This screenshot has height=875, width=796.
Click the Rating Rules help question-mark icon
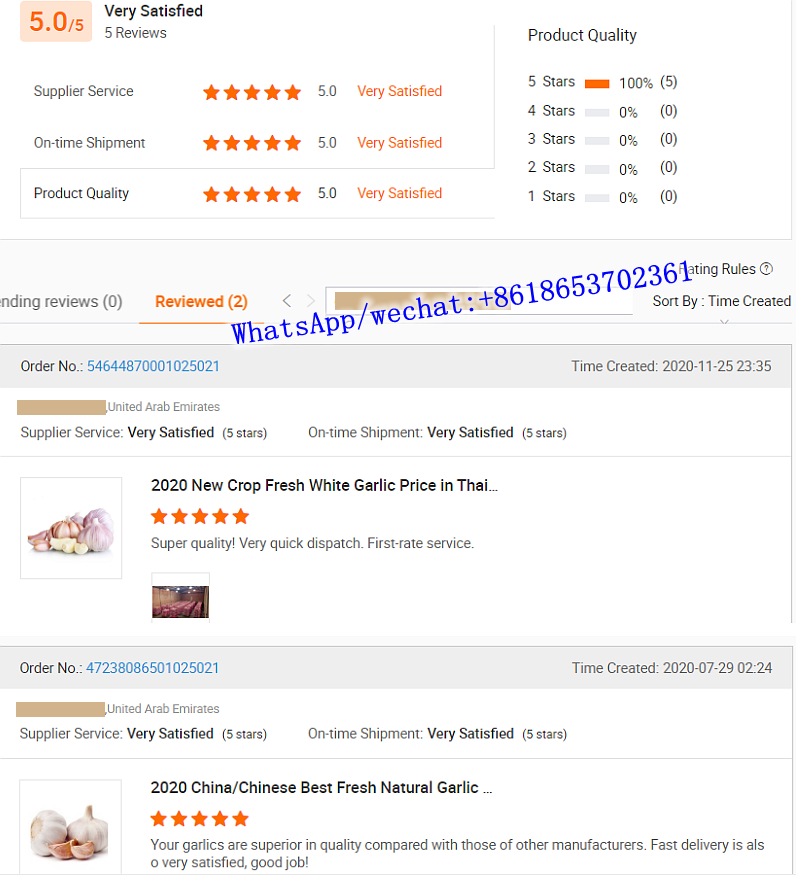coord(766,269)
